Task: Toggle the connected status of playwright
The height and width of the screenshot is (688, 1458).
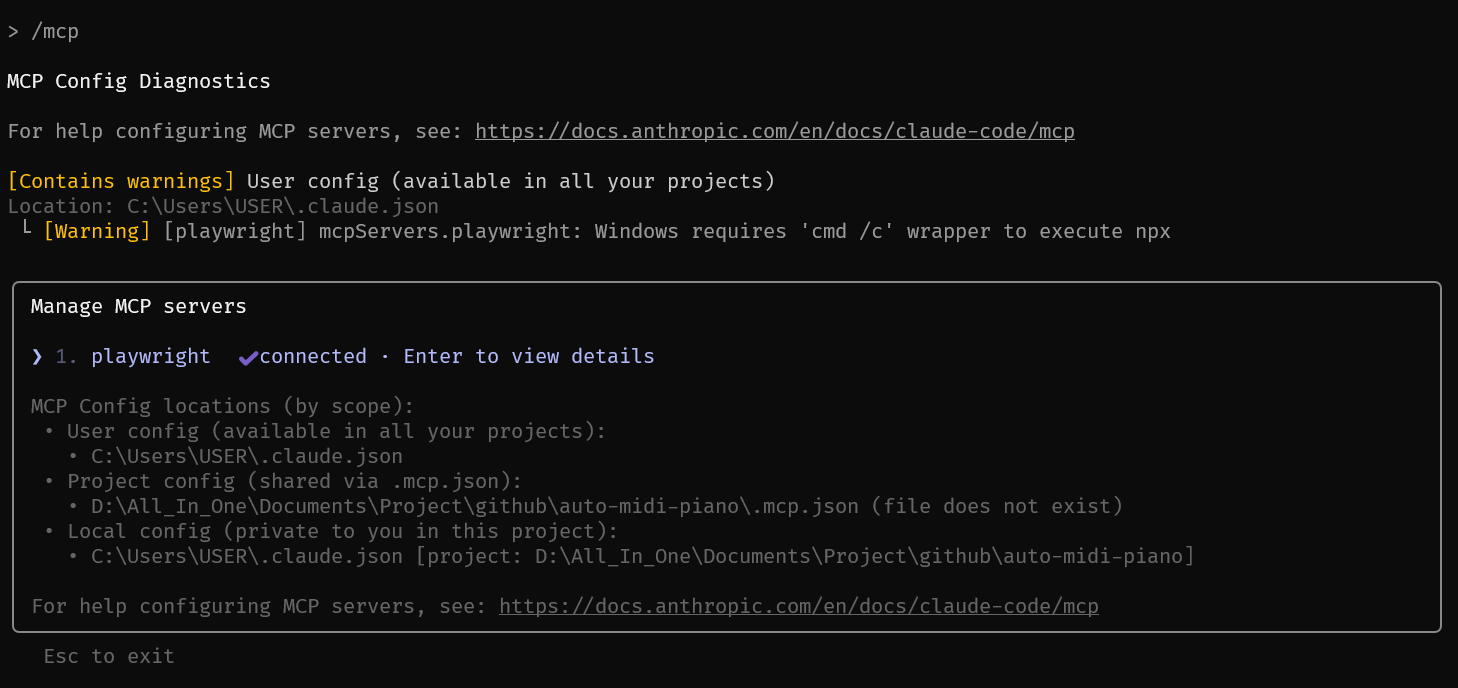Action: click(x=303, y=355)
